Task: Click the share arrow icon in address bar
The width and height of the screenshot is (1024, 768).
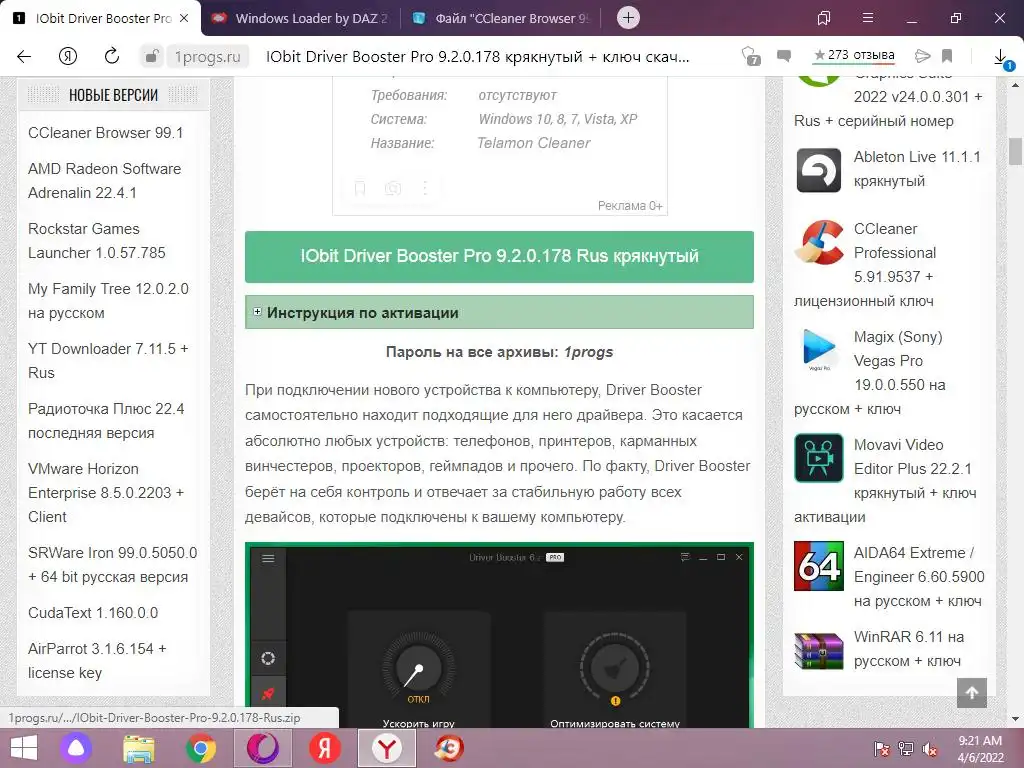Action: [922, 56]
